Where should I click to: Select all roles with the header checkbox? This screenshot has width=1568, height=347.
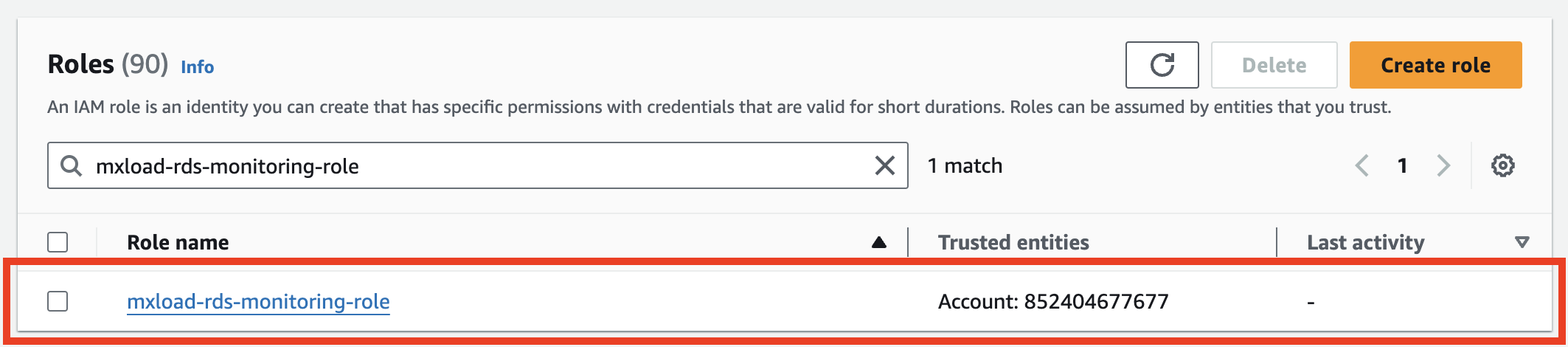pos(58,242)
